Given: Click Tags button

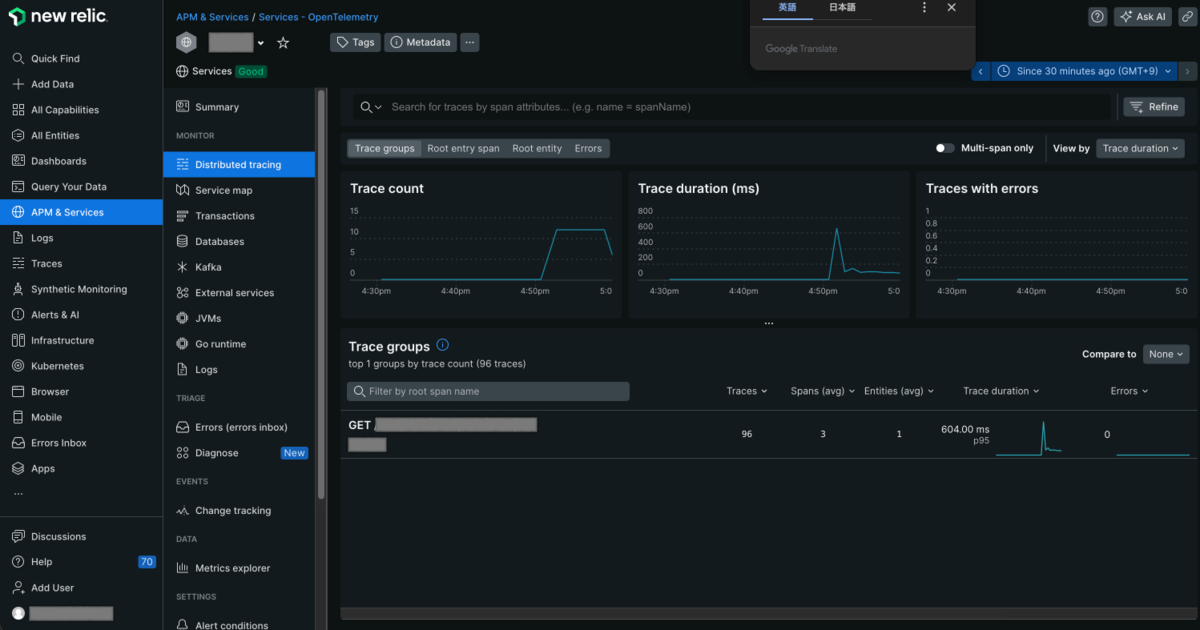Looking at the screenshot, I should (x=355, y=43).
